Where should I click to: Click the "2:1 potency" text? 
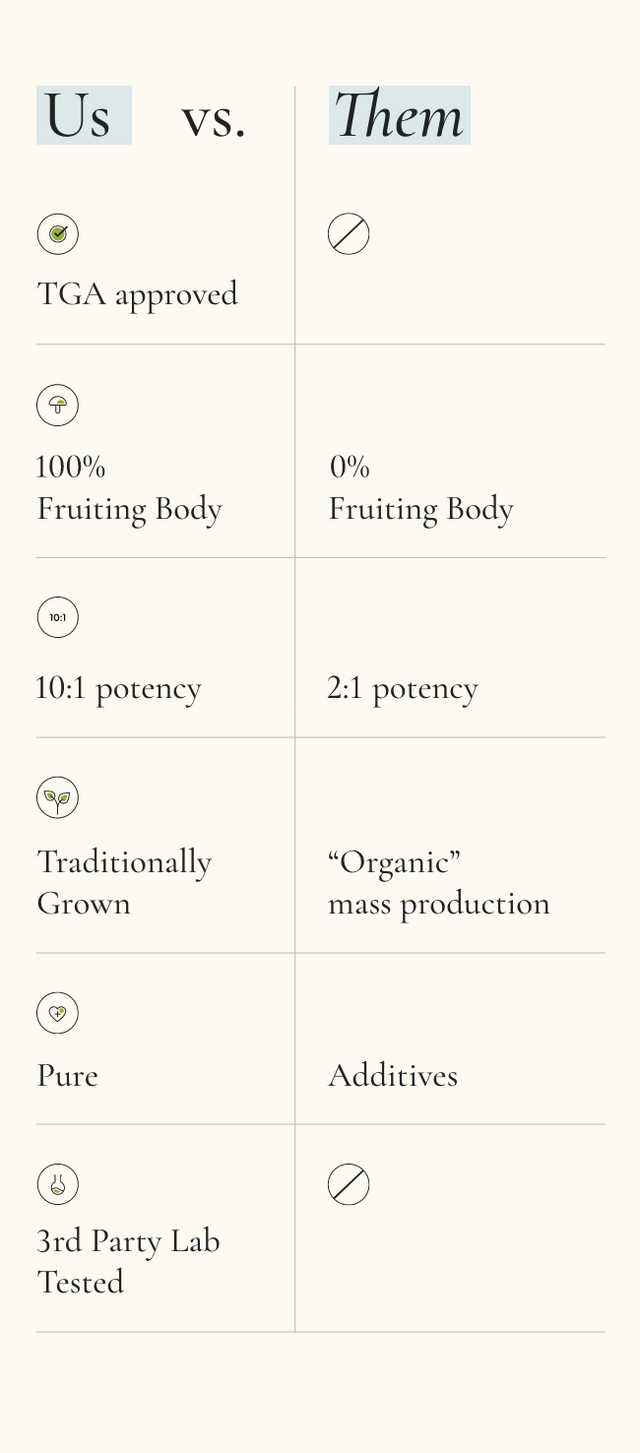(403, 688)
